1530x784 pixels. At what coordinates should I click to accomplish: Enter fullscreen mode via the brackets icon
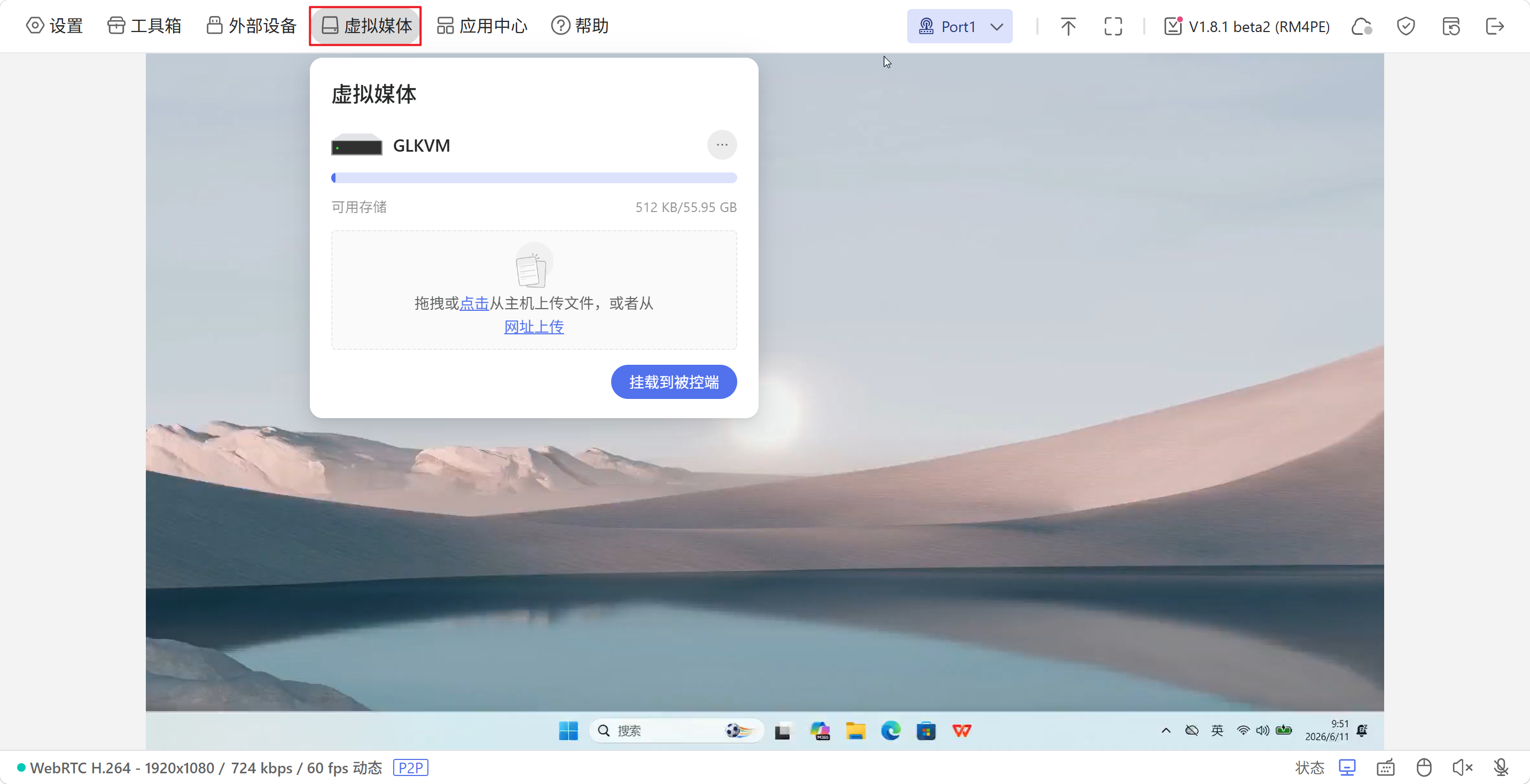click(x=1113, y=26)
